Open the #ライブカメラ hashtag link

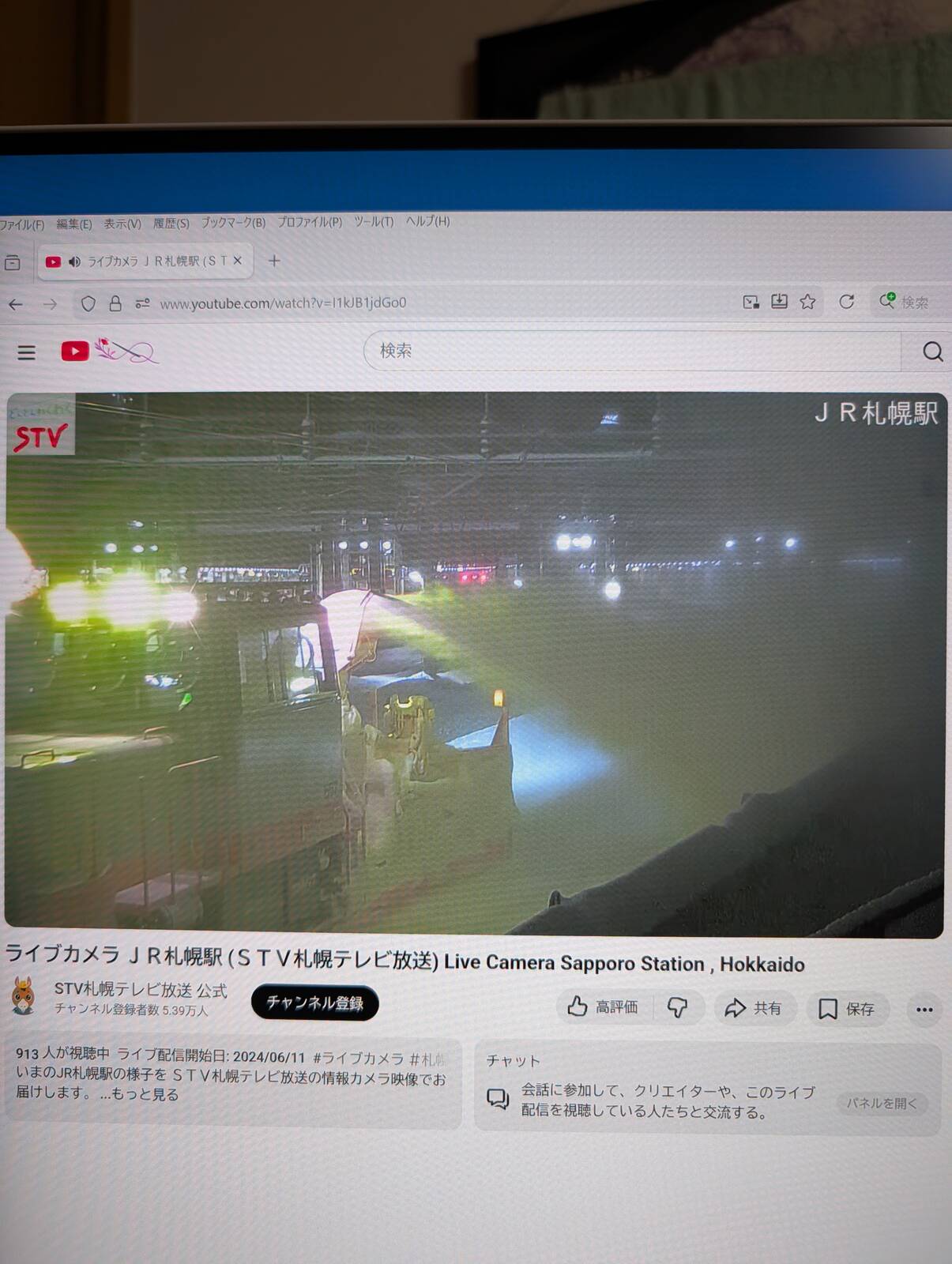(358, 1058)
